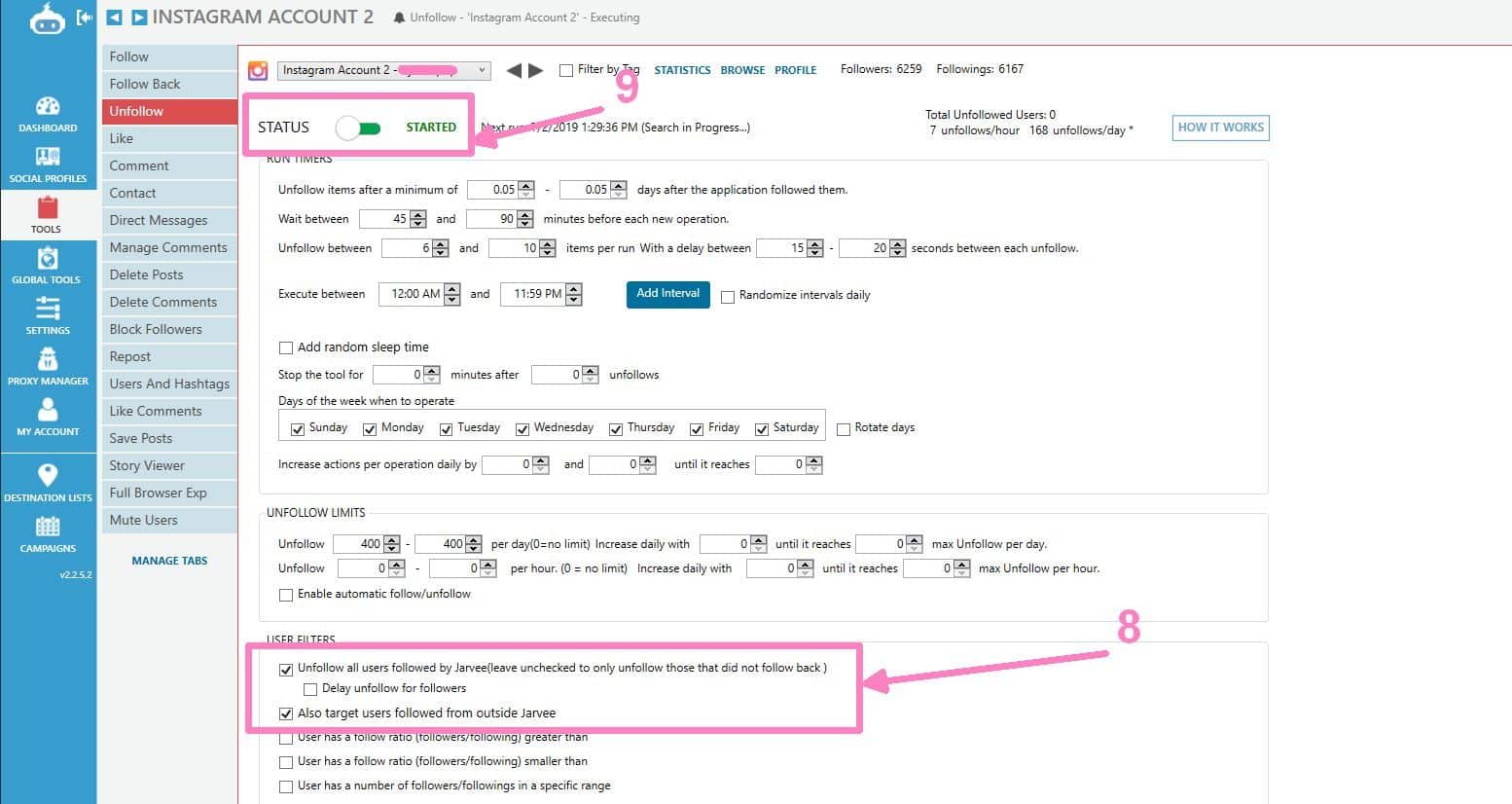Viewport: 1512px width, 804px height.
Task: Click stepper on first unfollow-after days field
Action: (x=526, y=190)
